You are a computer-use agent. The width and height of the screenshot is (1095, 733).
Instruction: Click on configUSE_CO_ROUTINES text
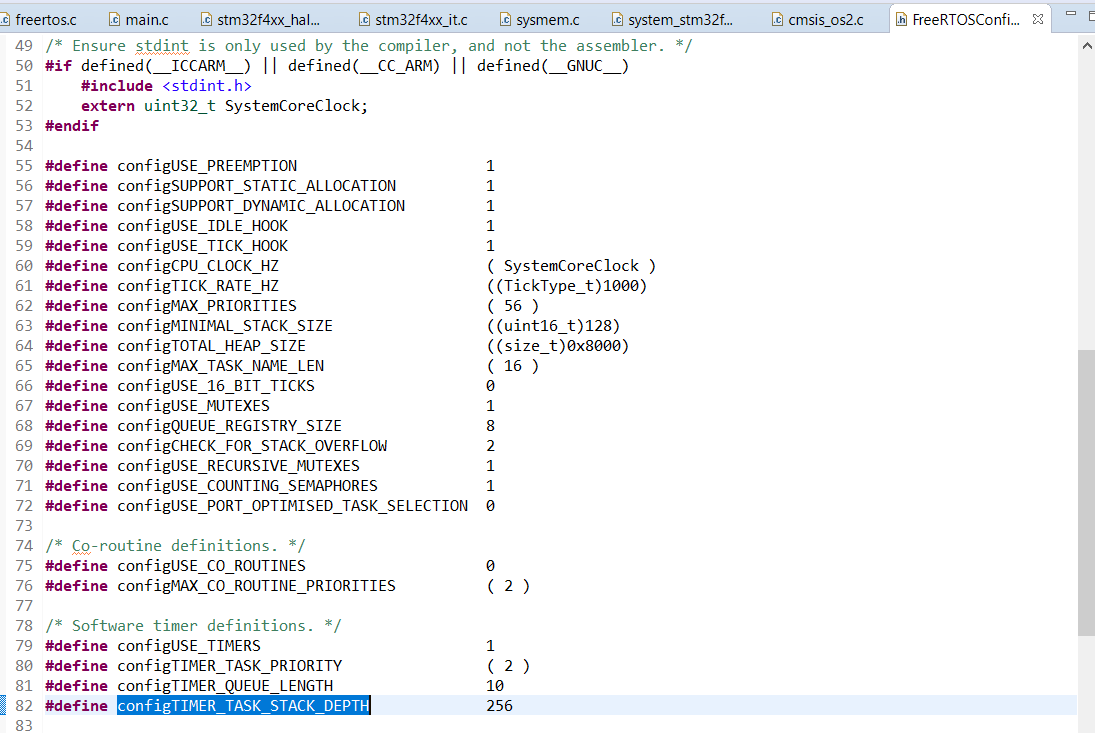(x=212, y=565)
